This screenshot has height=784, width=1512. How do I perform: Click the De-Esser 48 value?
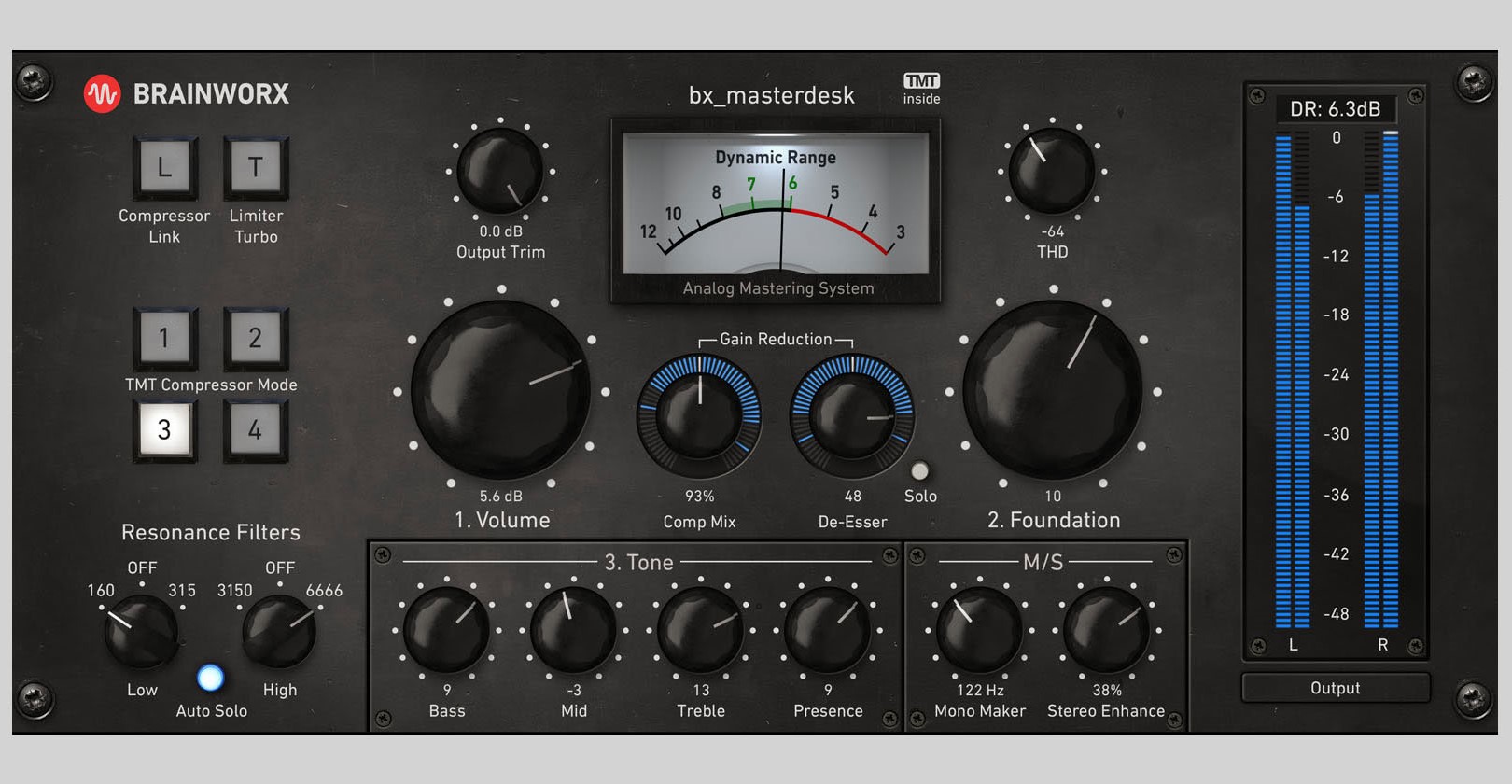(853, 497)
